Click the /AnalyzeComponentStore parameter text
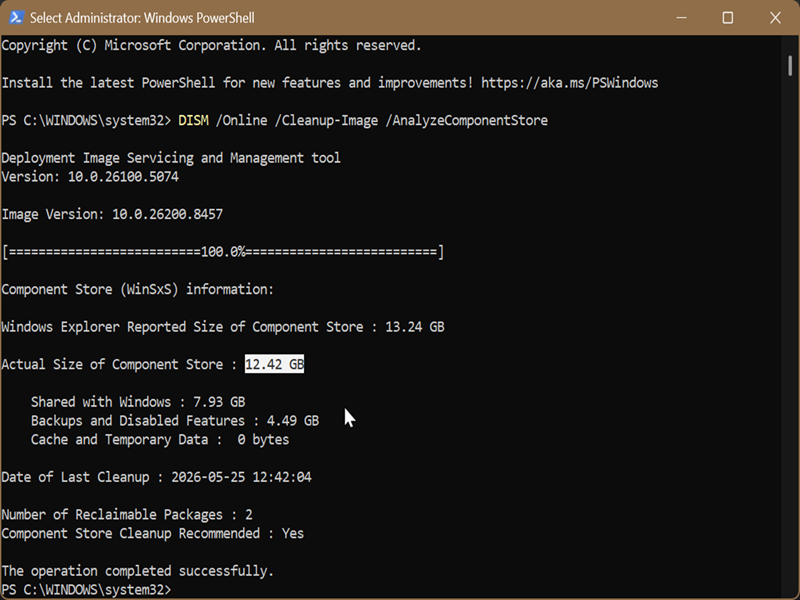This screenshot has width=800, height=600. click(x=466, y=120)
